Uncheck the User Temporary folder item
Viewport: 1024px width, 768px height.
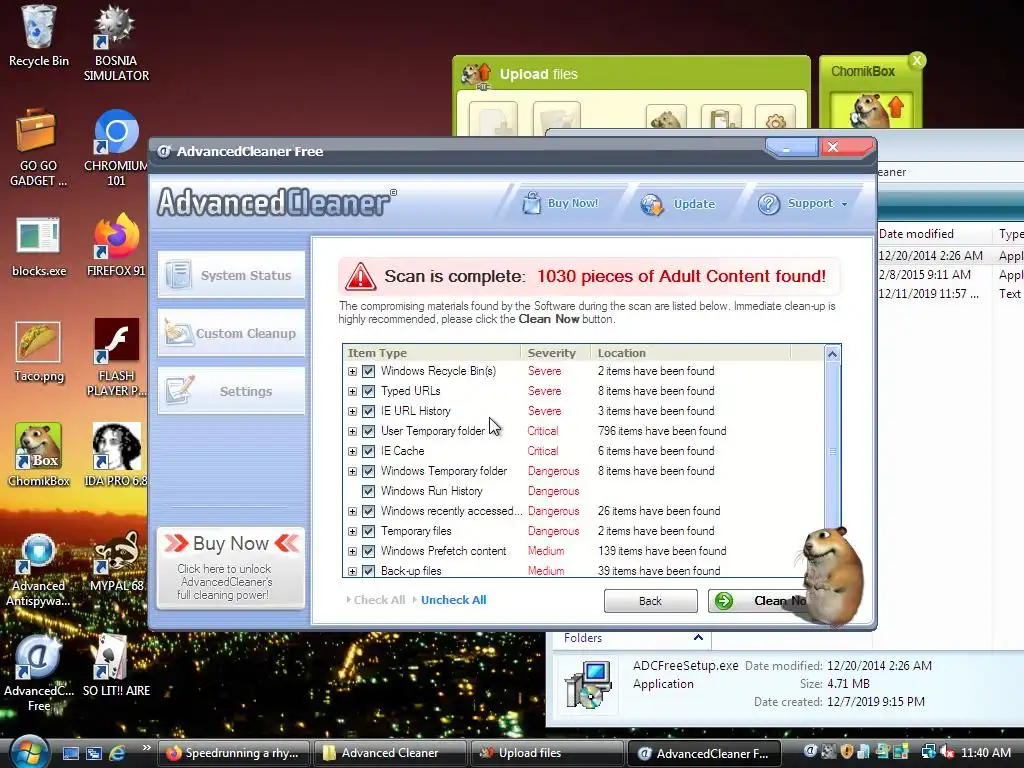(x=368, y=431)
